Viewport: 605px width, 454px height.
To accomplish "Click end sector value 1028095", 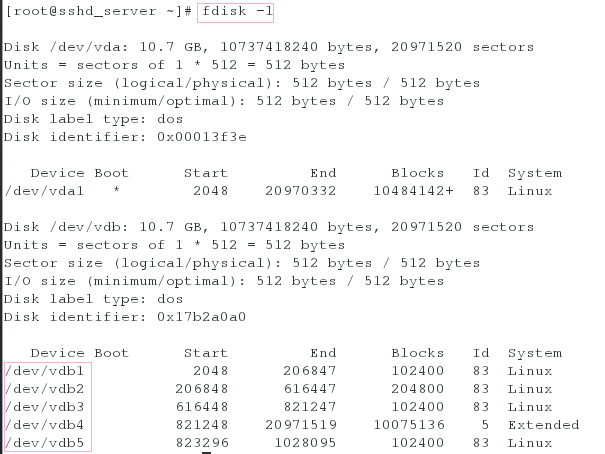I will click(x=305, y=443).
